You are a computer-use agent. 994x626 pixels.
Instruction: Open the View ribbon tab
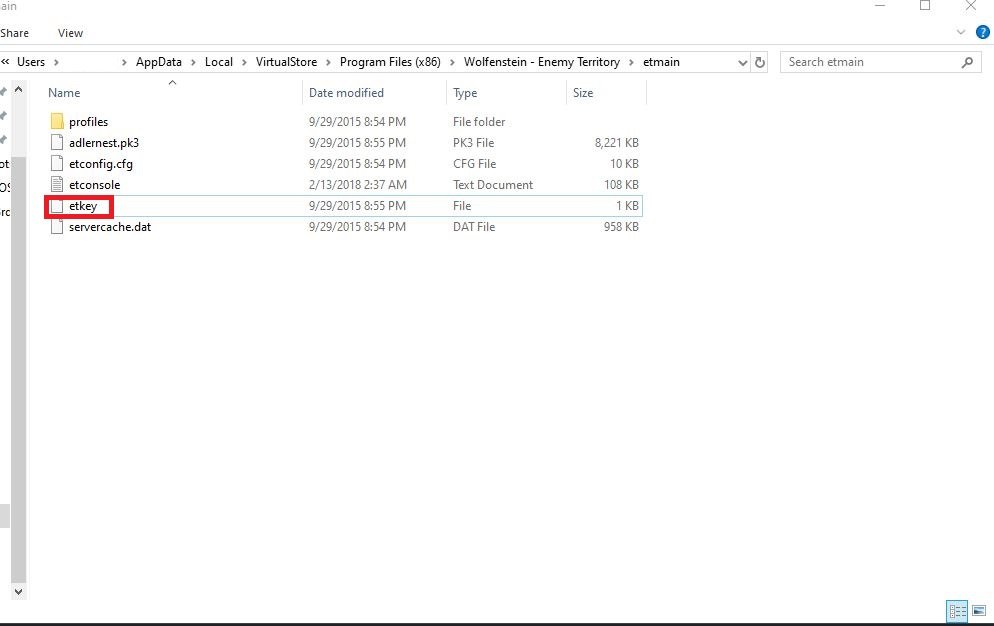[x=70, y=33]
